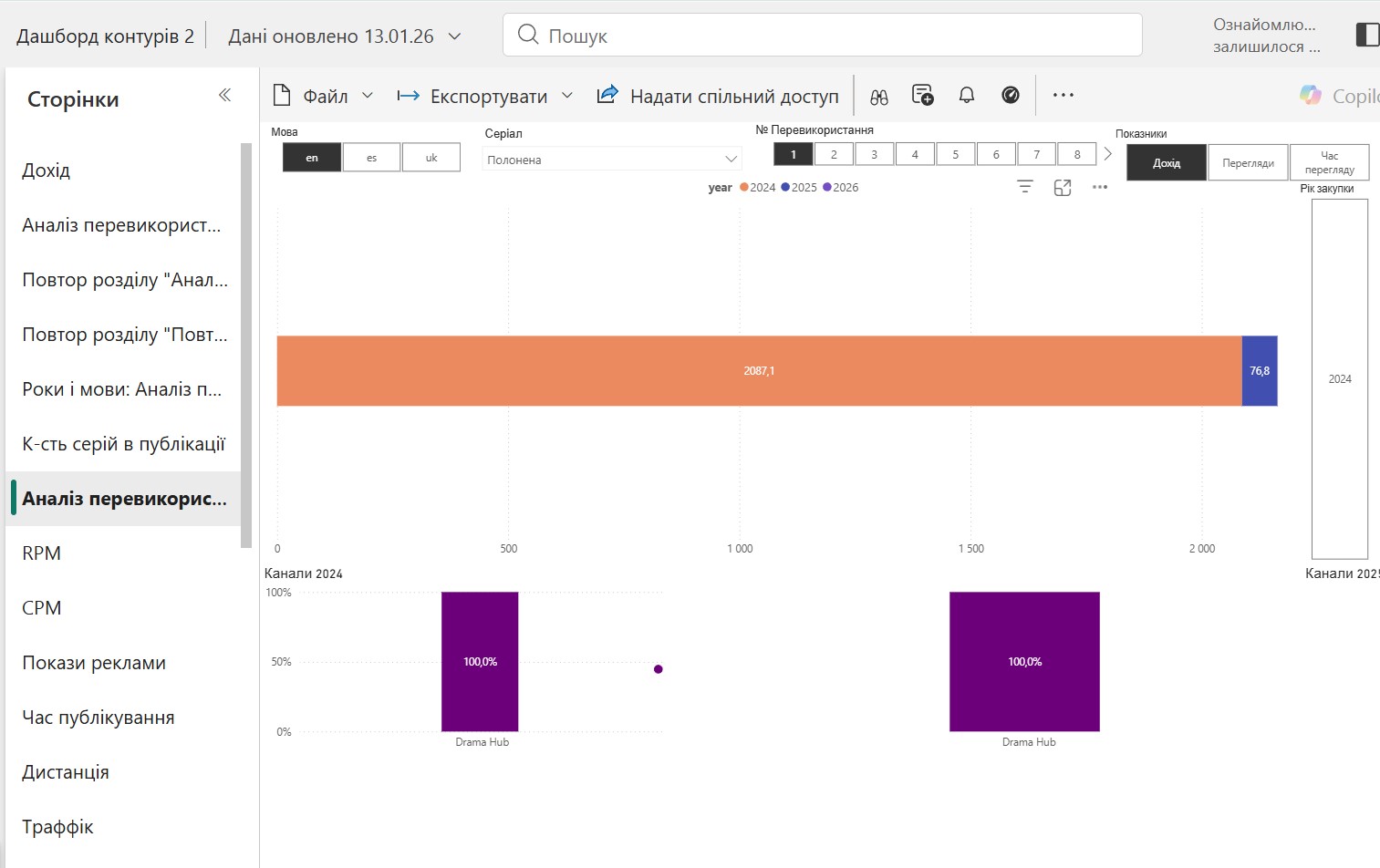Click the search magnifier icon
This screenshot has width=1380, height=868.
527,35
